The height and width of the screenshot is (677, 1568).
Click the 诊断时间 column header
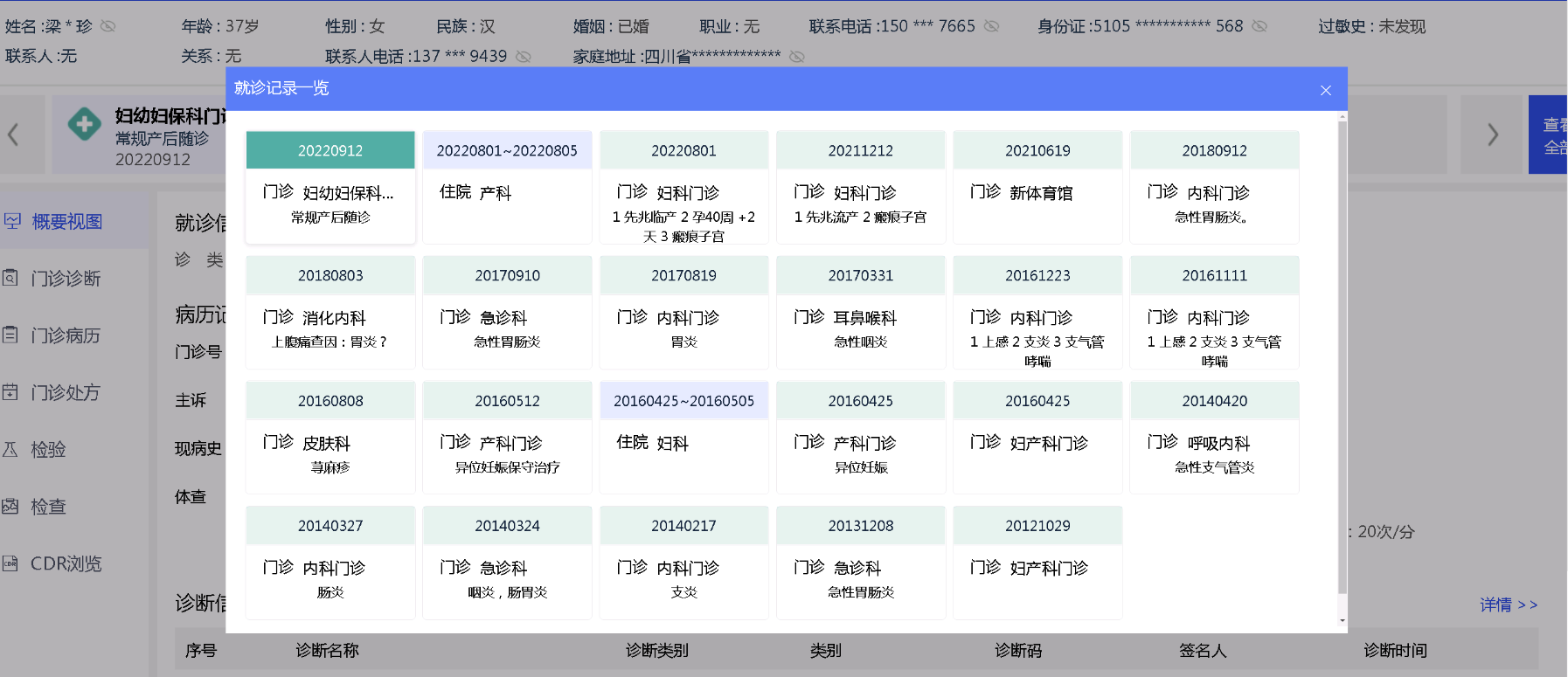(x=1395, y=650)
